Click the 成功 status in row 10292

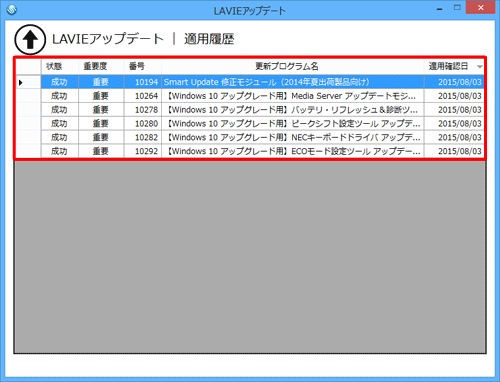click(x=60, y=151)
